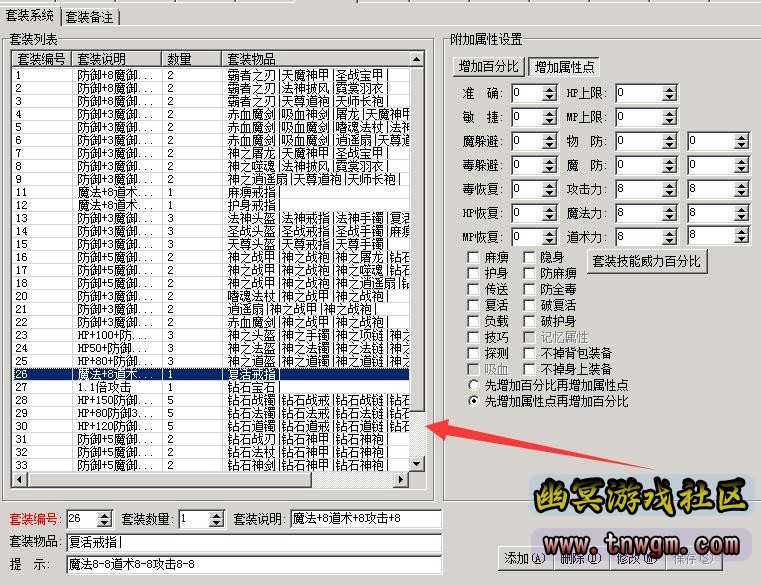The width and height of the screenshot is (761, 586).
Task: Select row 30 starting HP+120防御
Action: click(210, 426)
